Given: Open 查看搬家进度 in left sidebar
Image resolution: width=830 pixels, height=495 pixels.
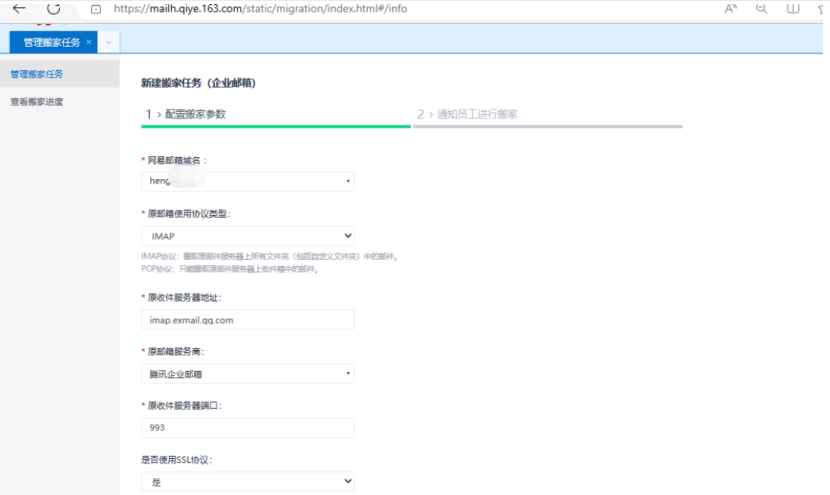Looking at the screenshot, I should tap(37, 102).
